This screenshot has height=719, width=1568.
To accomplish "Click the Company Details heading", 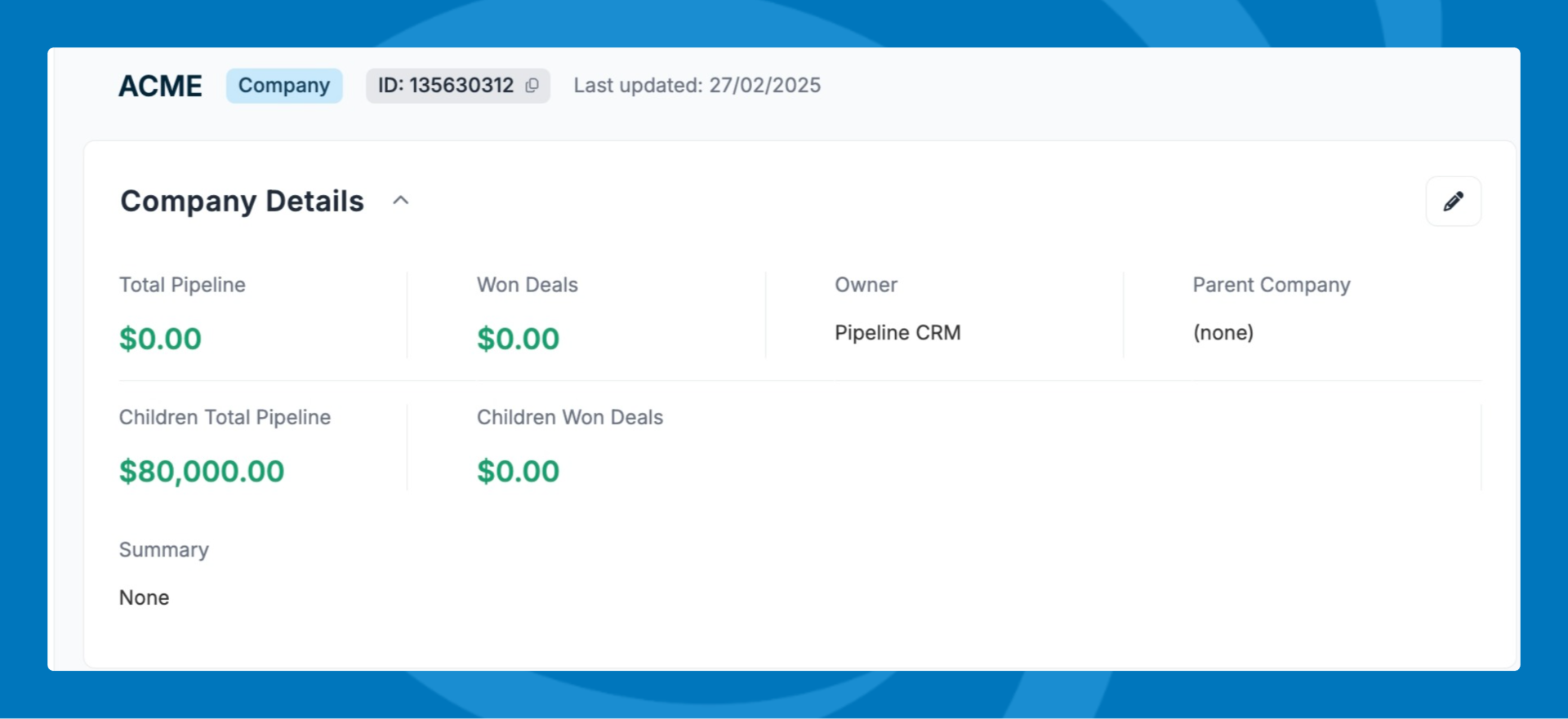I will point(242,202).
